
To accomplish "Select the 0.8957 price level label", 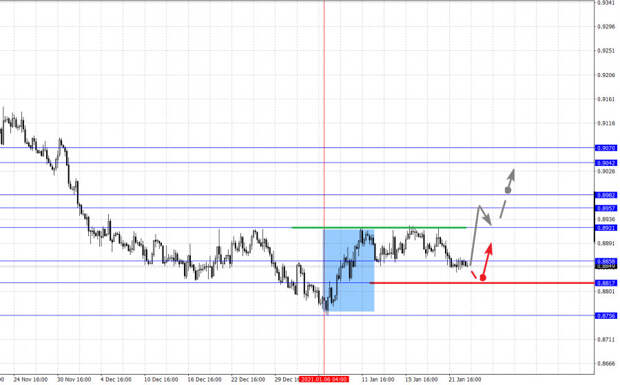I will coord(606,208).
